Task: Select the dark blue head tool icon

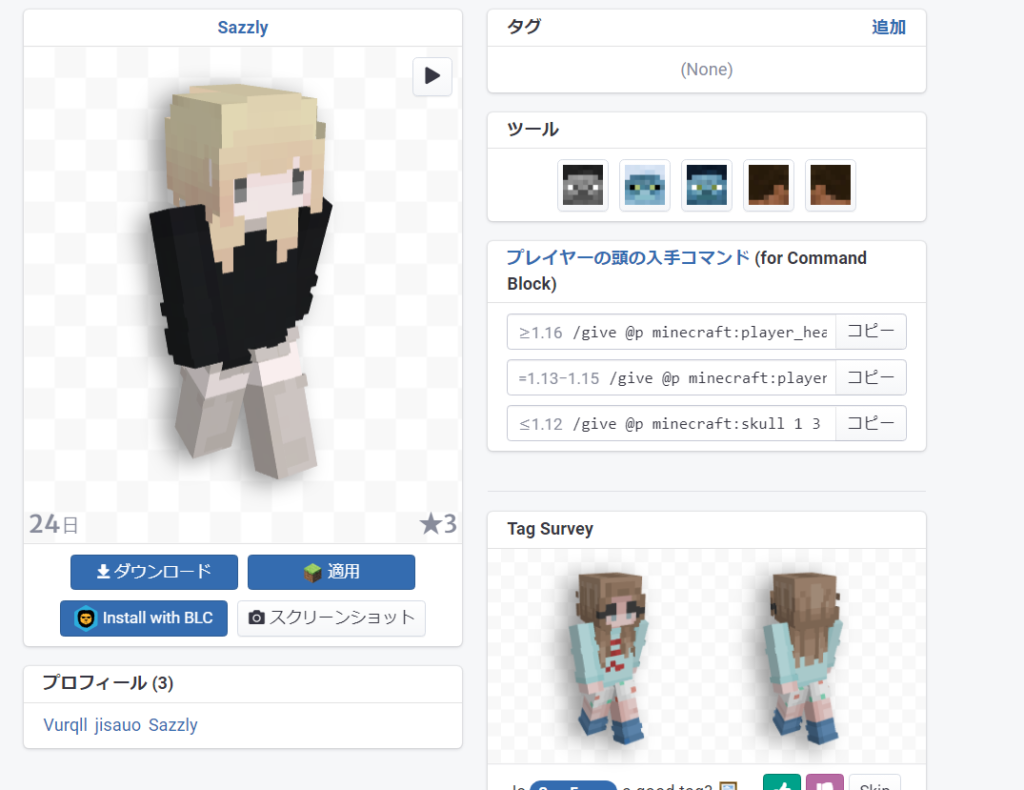Action: click(x=707, y=185)
